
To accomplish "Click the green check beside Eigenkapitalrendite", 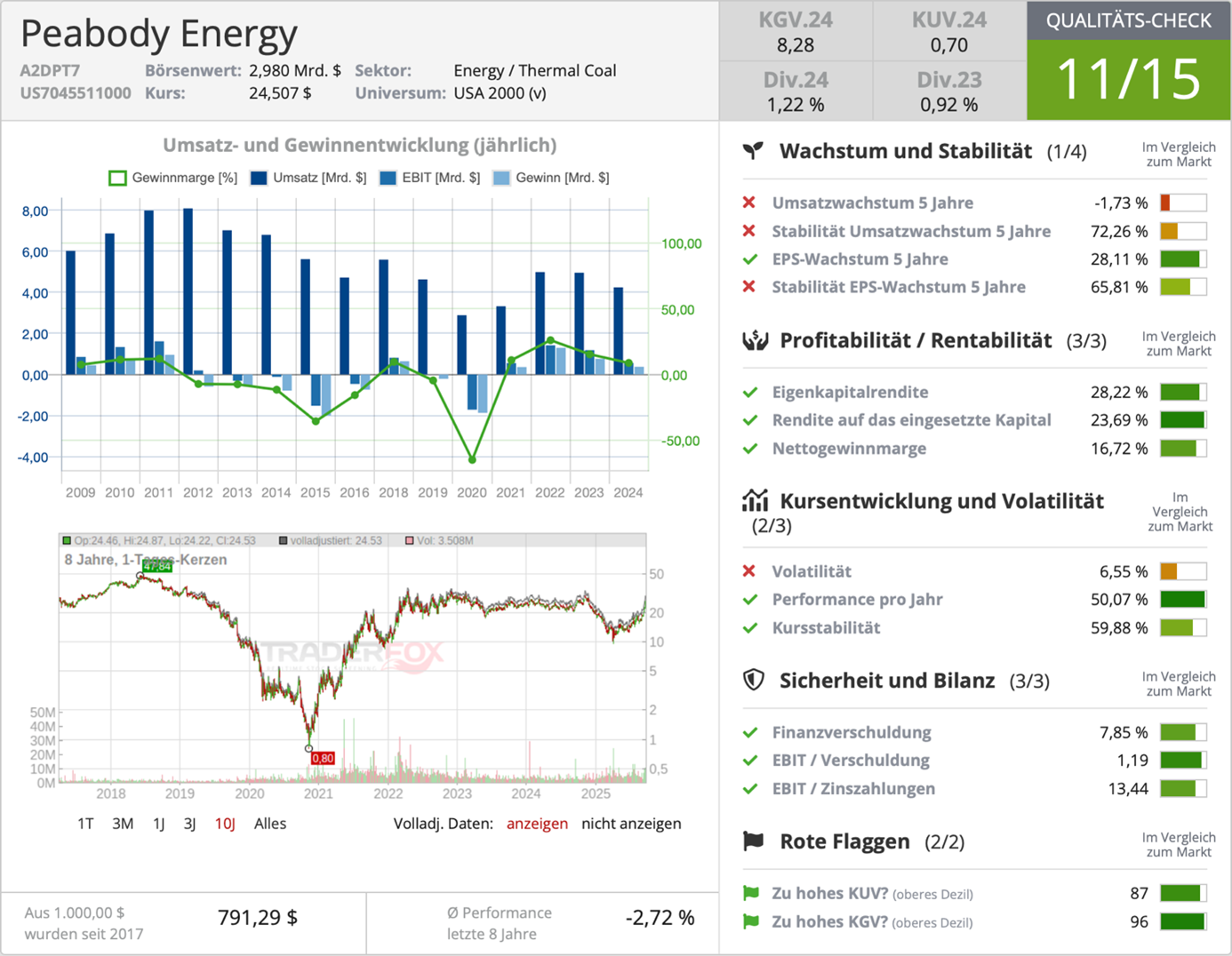I will (750, 392).
